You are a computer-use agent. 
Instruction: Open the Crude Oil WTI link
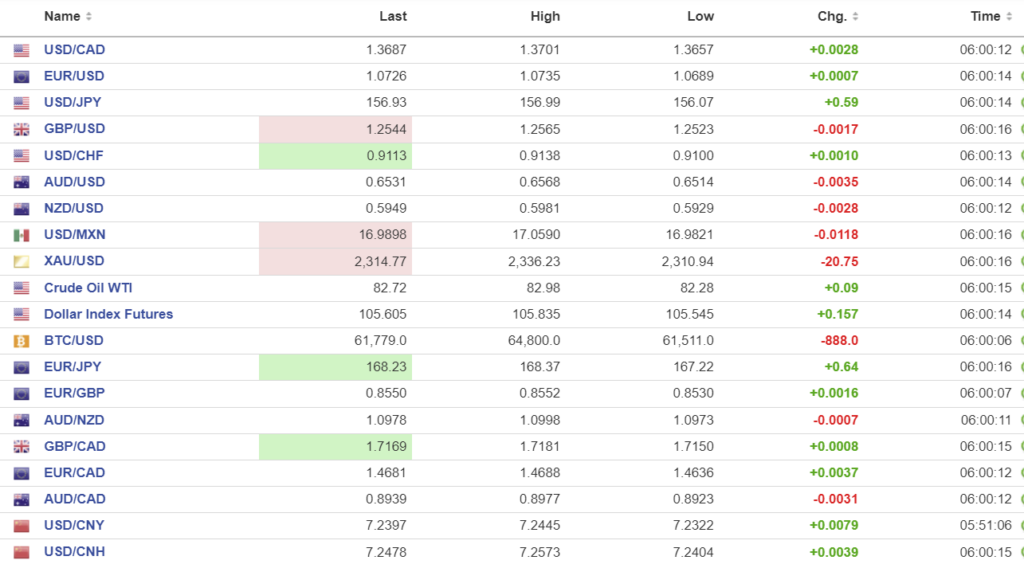(x=88, y=288)
